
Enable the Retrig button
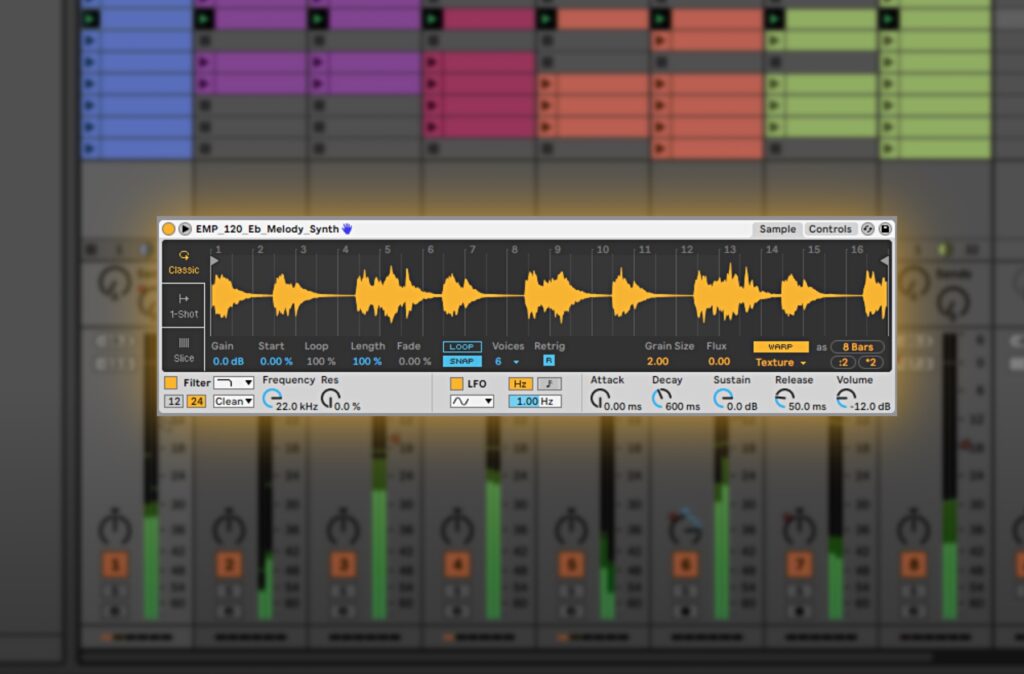549,358
